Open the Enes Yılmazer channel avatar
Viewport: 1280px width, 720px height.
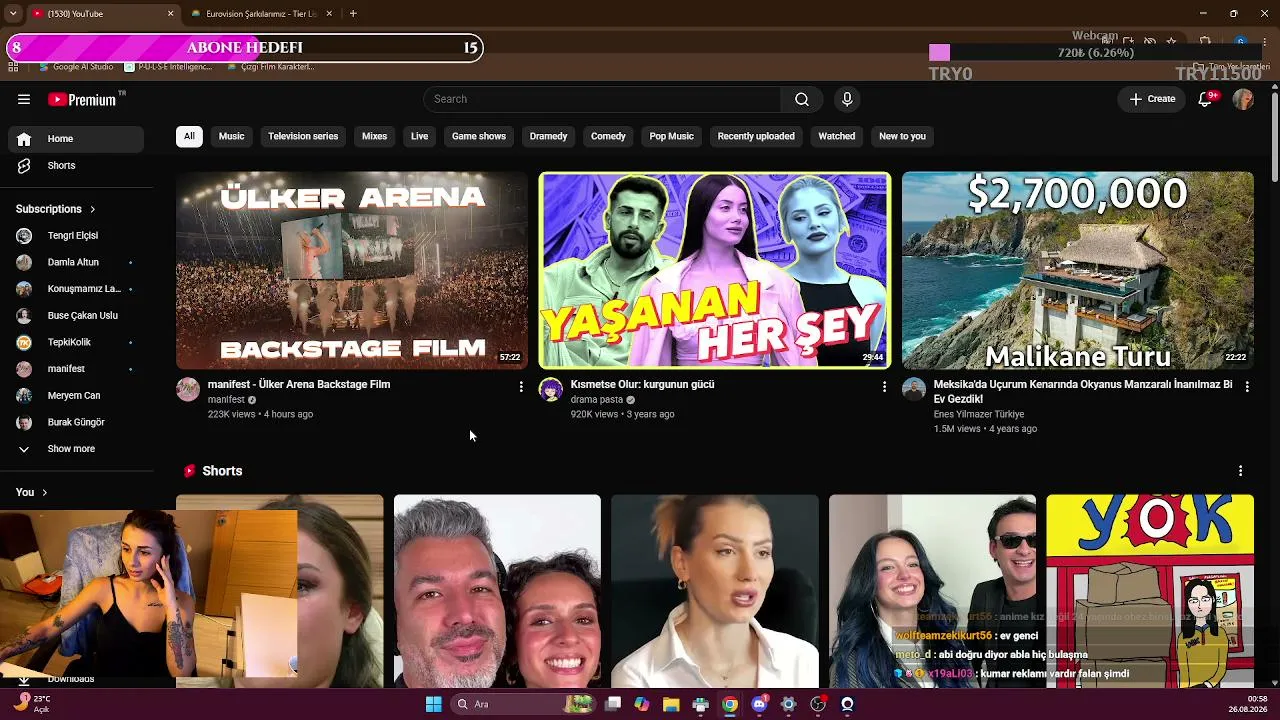tap(914, 389)
